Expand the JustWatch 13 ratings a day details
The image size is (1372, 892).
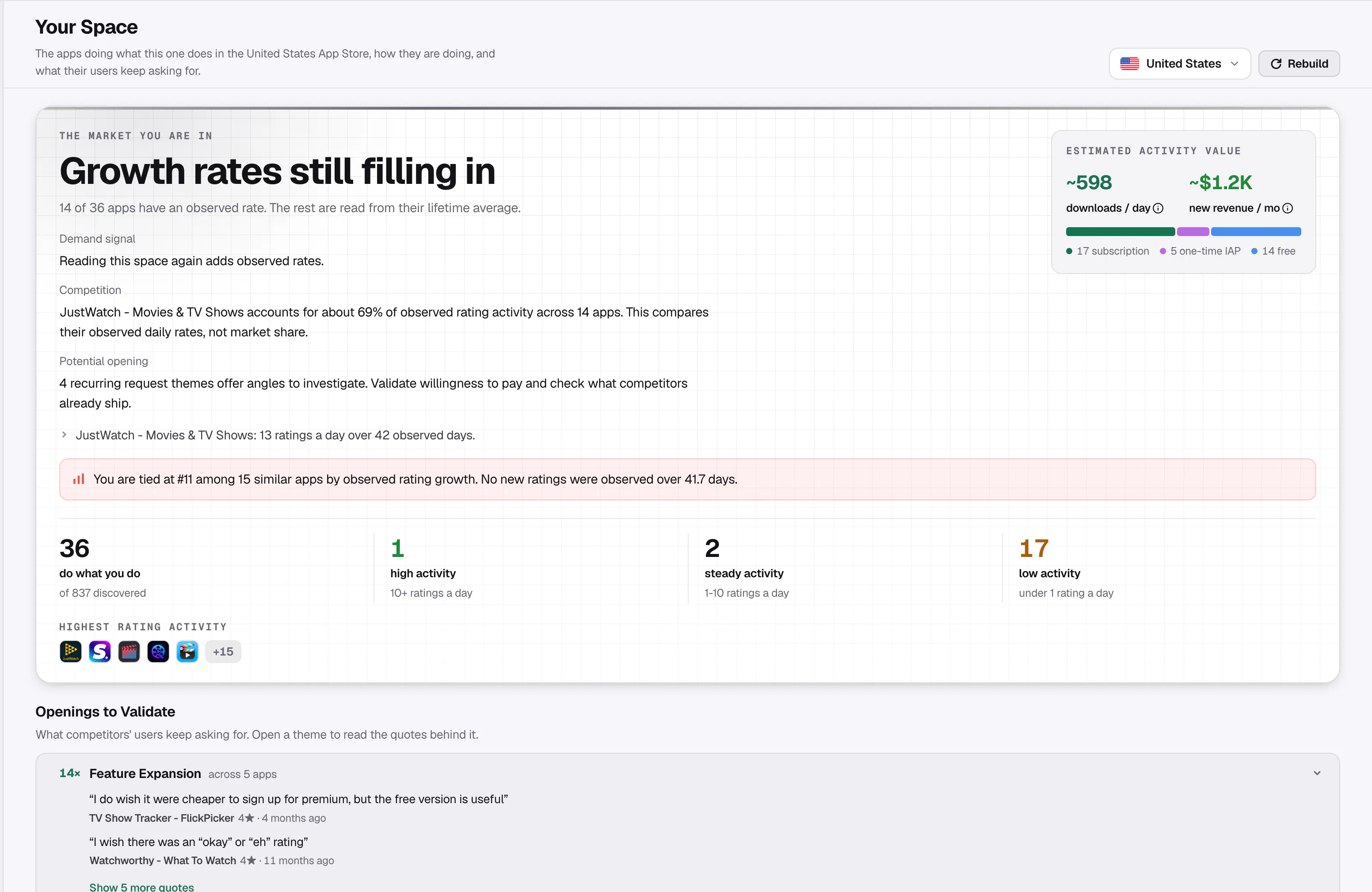[x=267, y=435]
